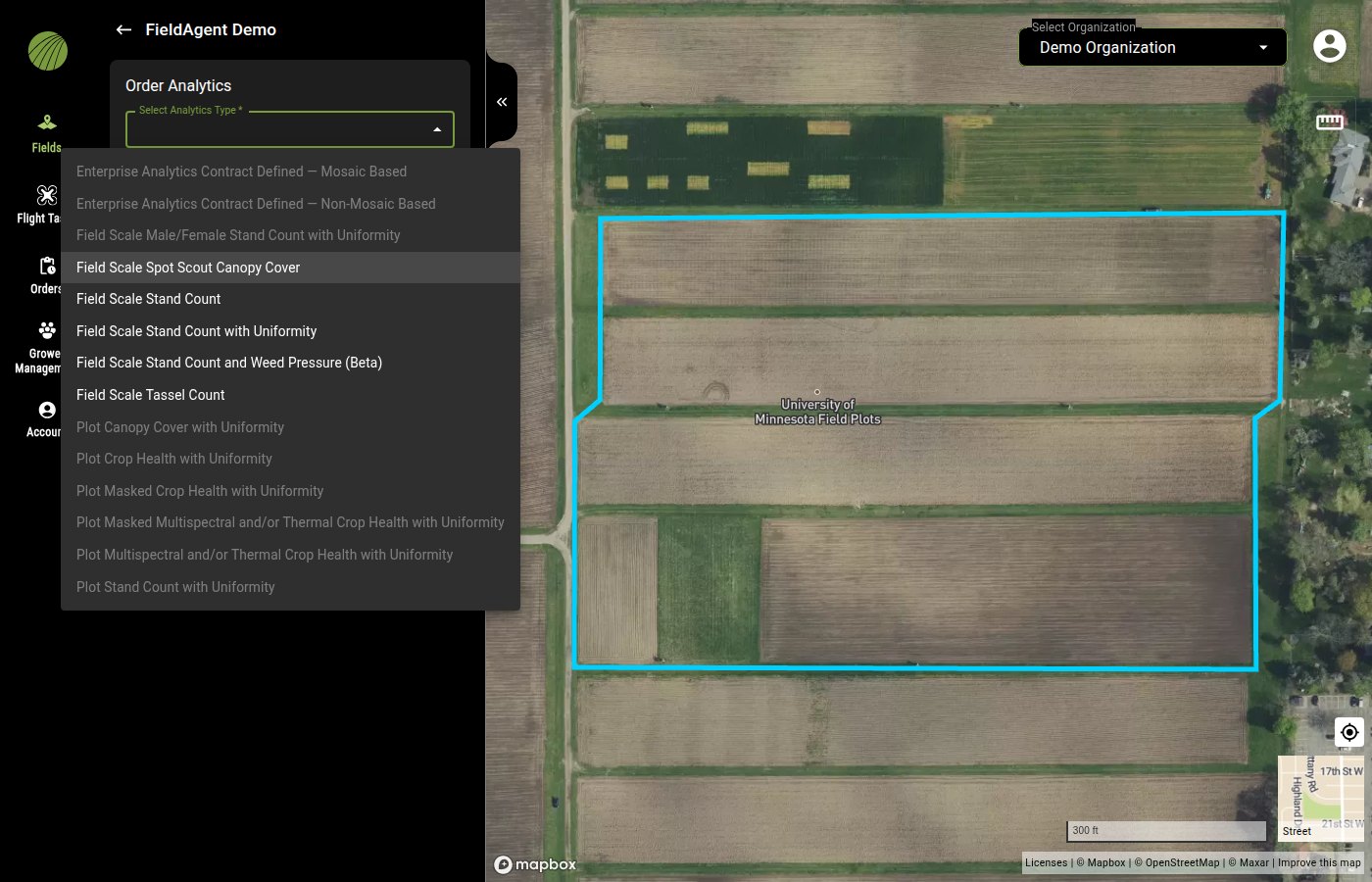Image resolution: width=1372 pixels, height=882 pixels.
Task: Click the Mapbox logo
Action: click(535, 864)
